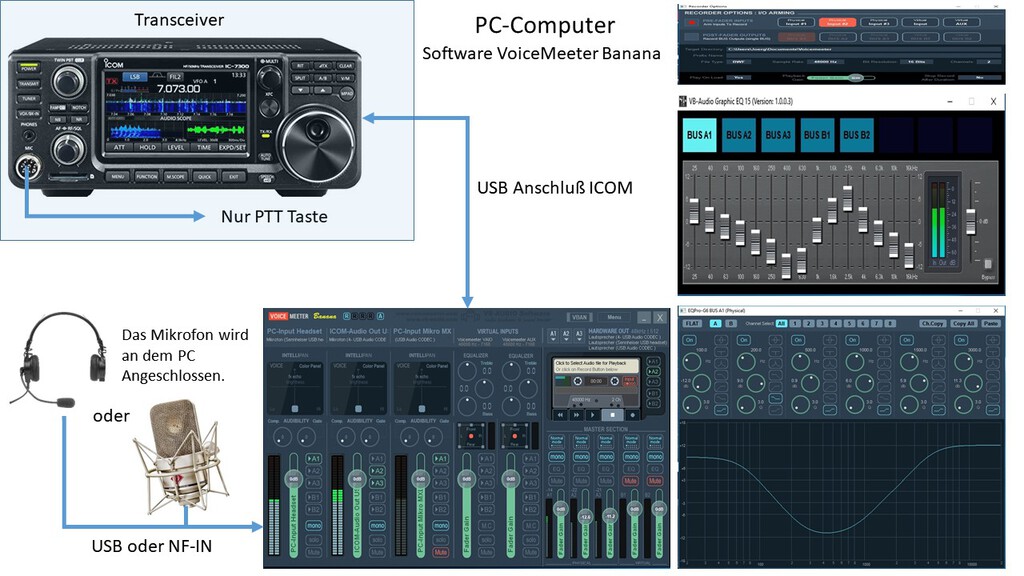Fast-forward the VoiceMeeter cassette player
This screenshot has height=576, width=1024.
(x=576, y=415)
